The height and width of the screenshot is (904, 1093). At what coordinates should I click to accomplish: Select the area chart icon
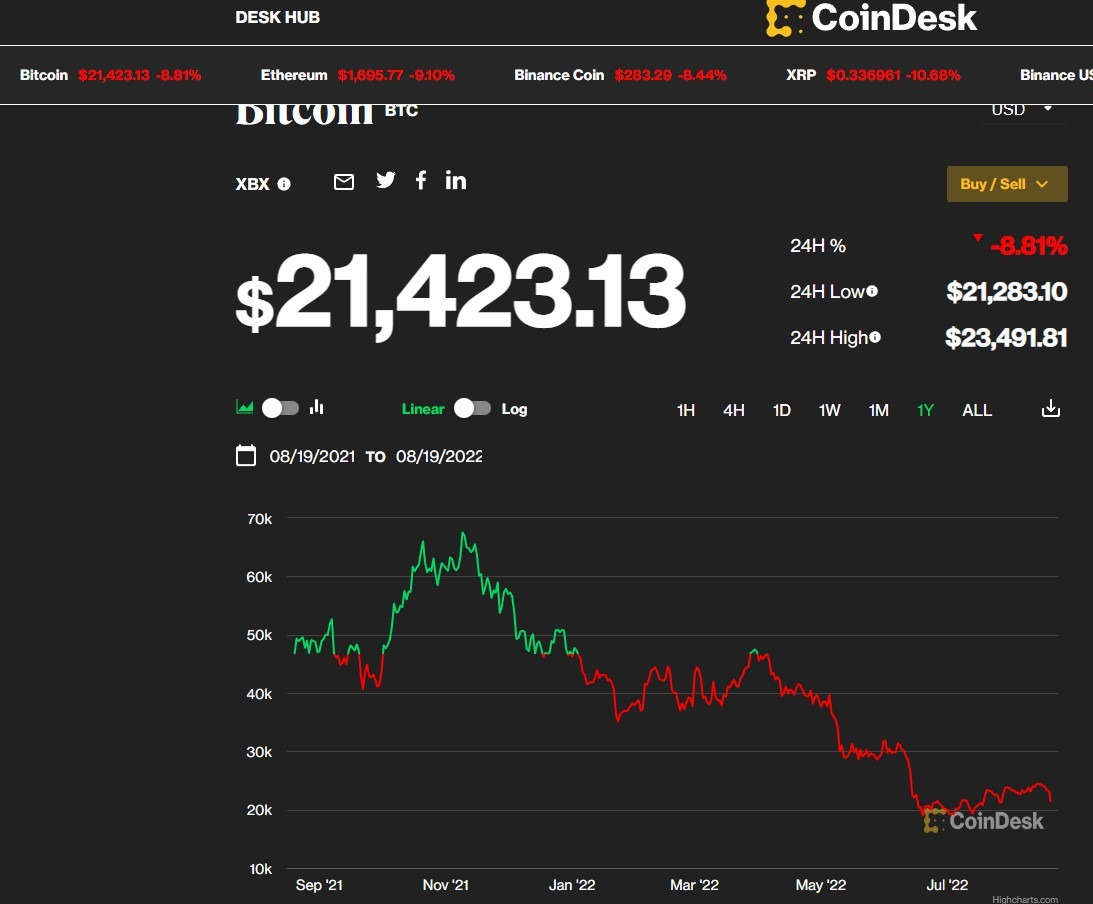tap(245, 408)
